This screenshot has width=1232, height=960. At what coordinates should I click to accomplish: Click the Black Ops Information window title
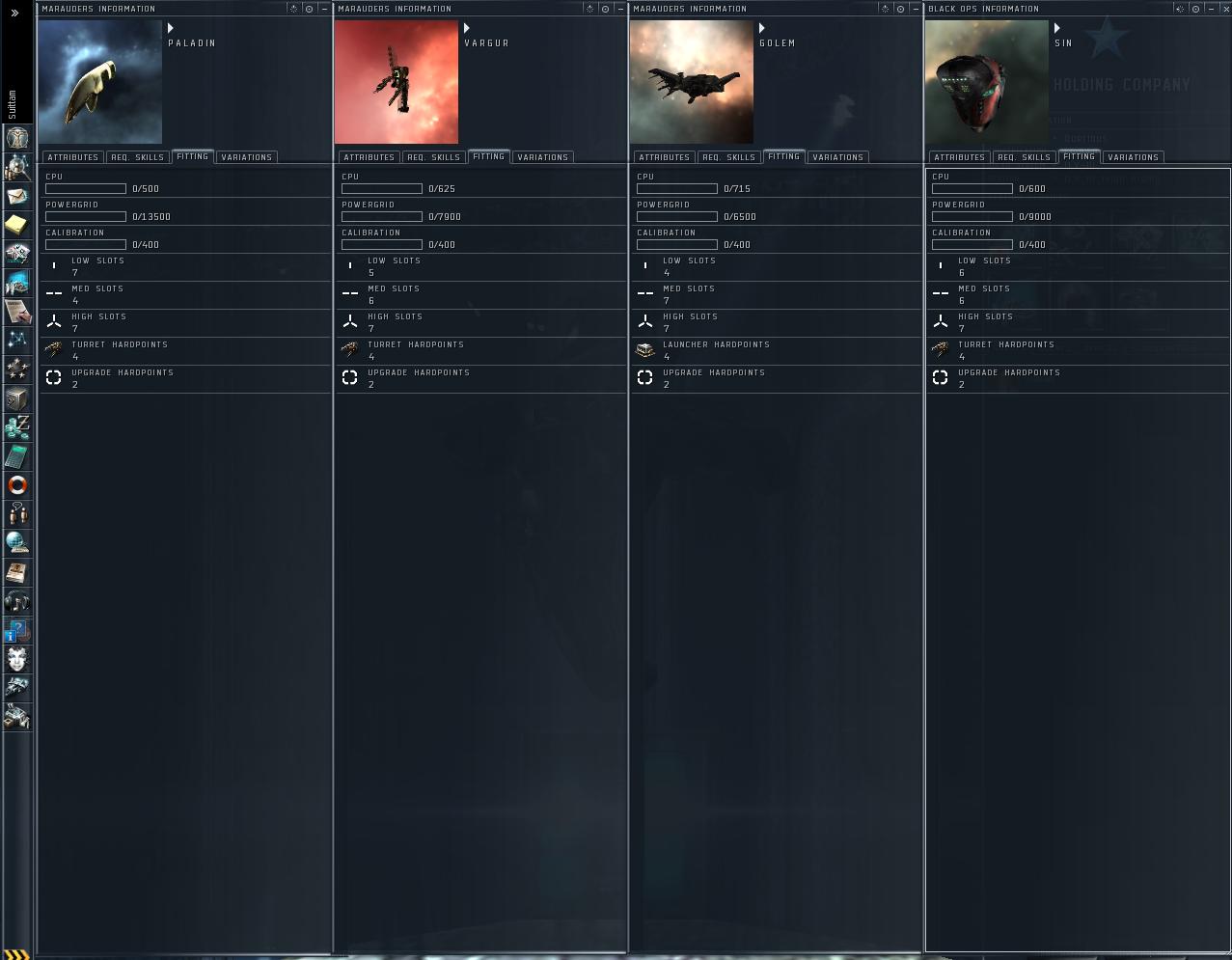[983, 9]
